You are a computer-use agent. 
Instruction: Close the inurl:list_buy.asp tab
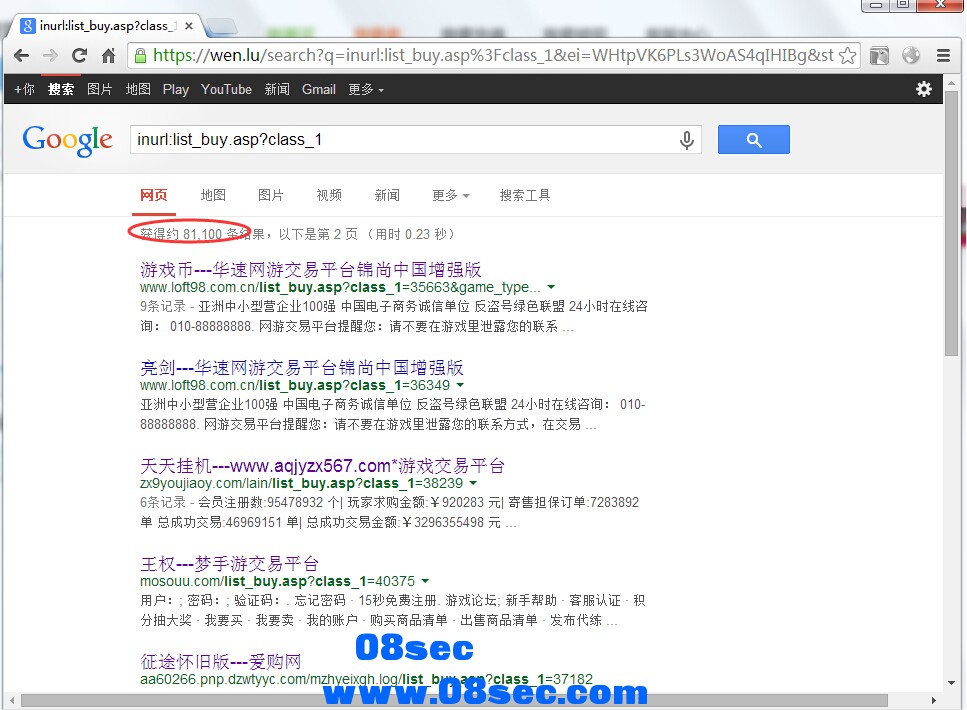click(189, 26)
